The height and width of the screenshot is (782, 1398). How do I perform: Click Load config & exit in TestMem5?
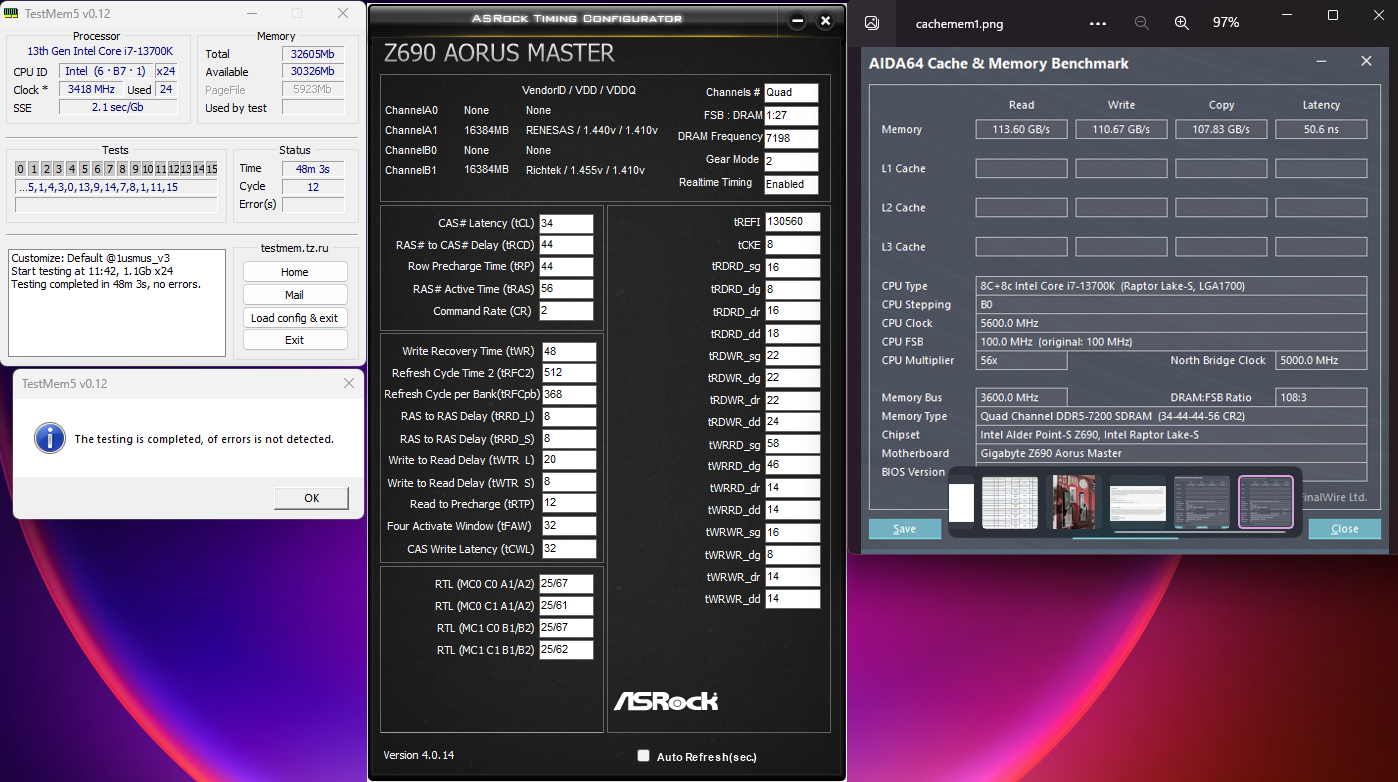coord(295,318)
